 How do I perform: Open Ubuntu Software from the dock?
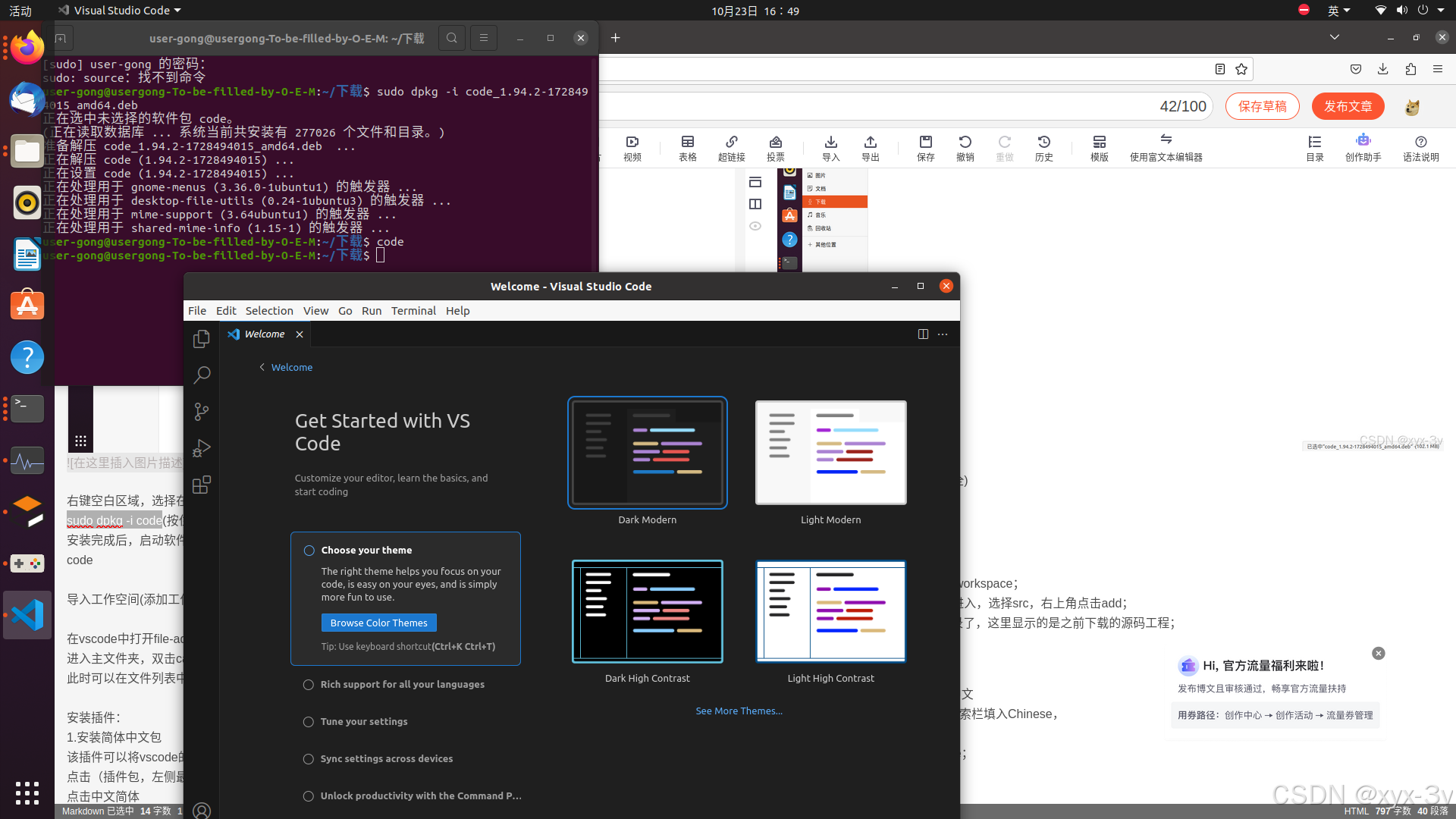[27, 306]
